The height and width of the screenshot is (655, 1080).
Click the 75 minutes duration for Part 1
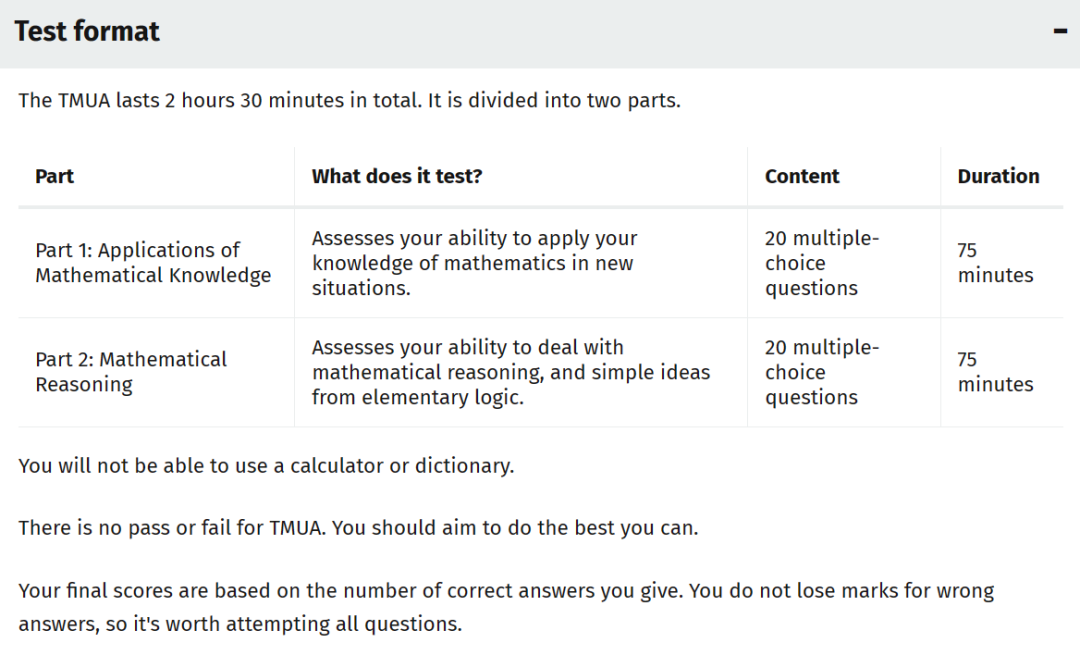(x=995, y=262)
